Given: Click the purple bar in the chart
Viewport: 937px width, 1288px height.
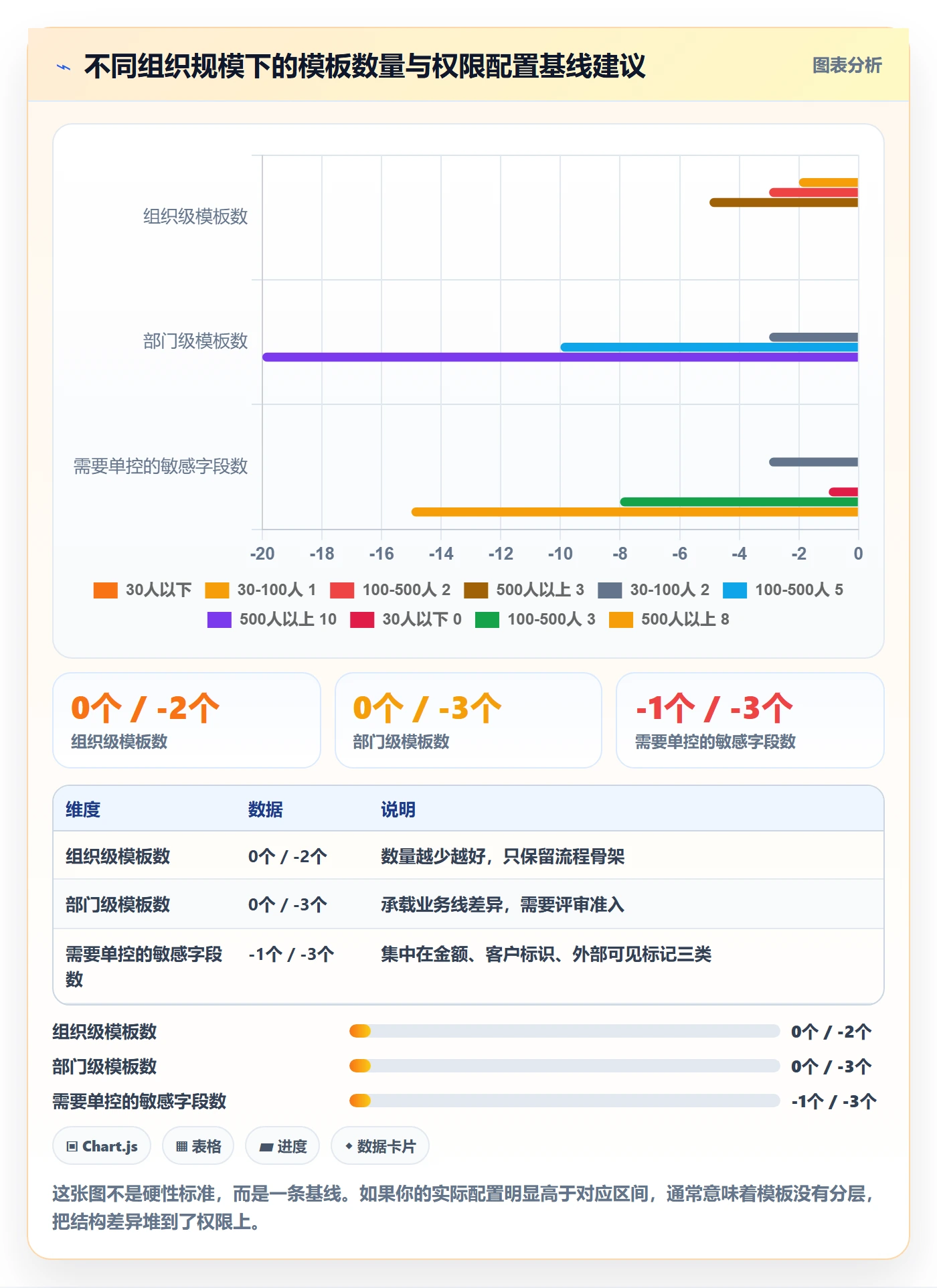Looking at the screenshot, I should 560,357.
